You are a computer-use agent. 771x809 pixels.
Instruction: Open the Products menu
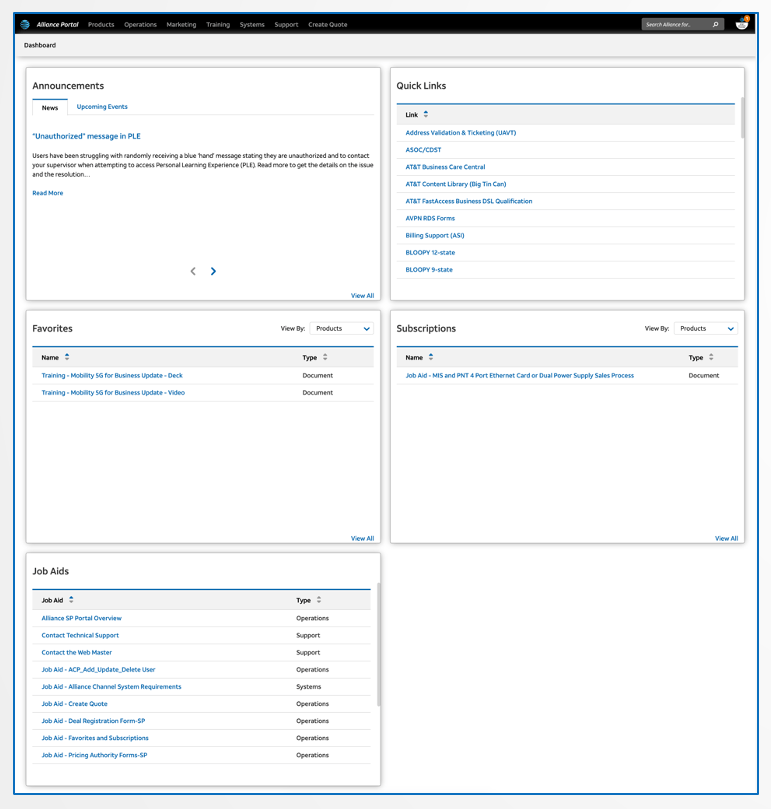tap(101, 24)
